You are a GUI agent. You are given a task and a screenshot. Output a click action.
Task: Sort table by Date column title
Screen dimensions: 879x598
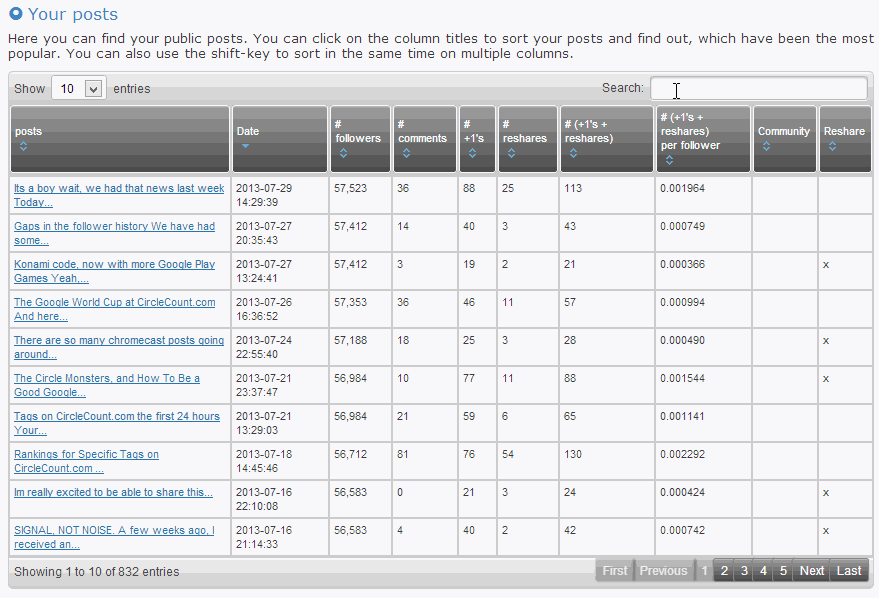248,131
